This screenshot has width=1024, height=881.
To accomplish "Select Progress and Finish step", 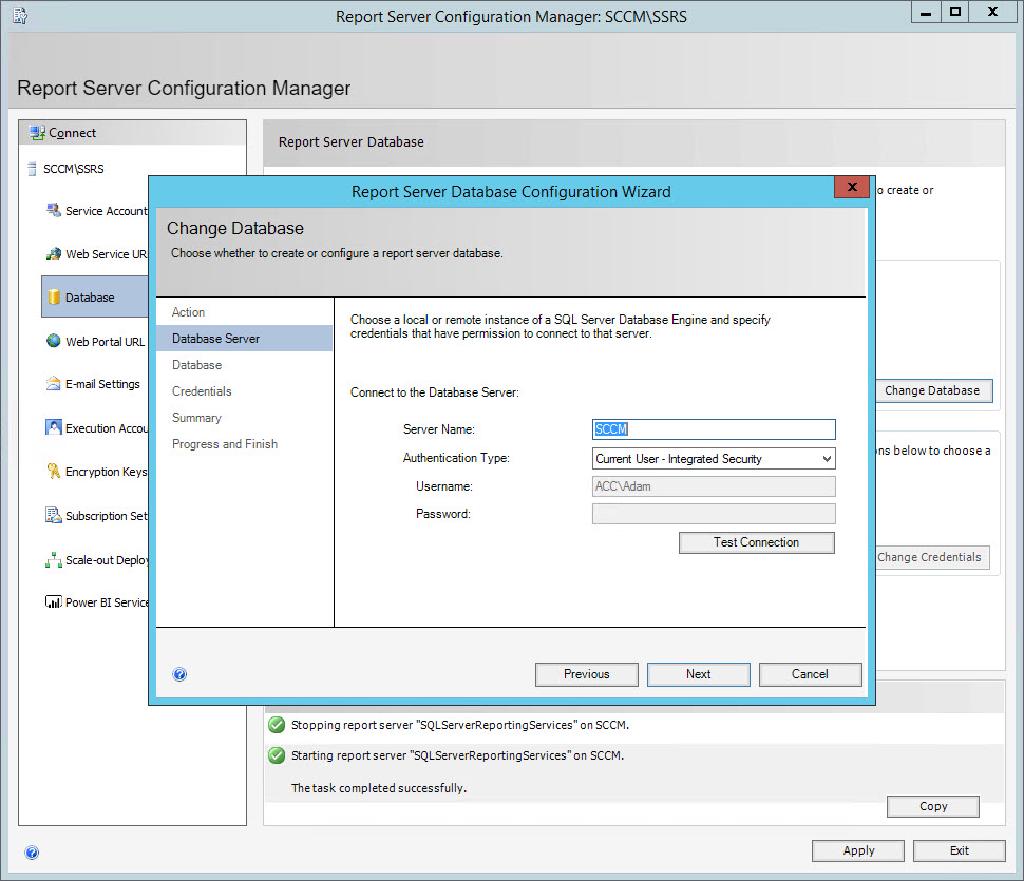I will pyautogui.click(x=225, y=443).
